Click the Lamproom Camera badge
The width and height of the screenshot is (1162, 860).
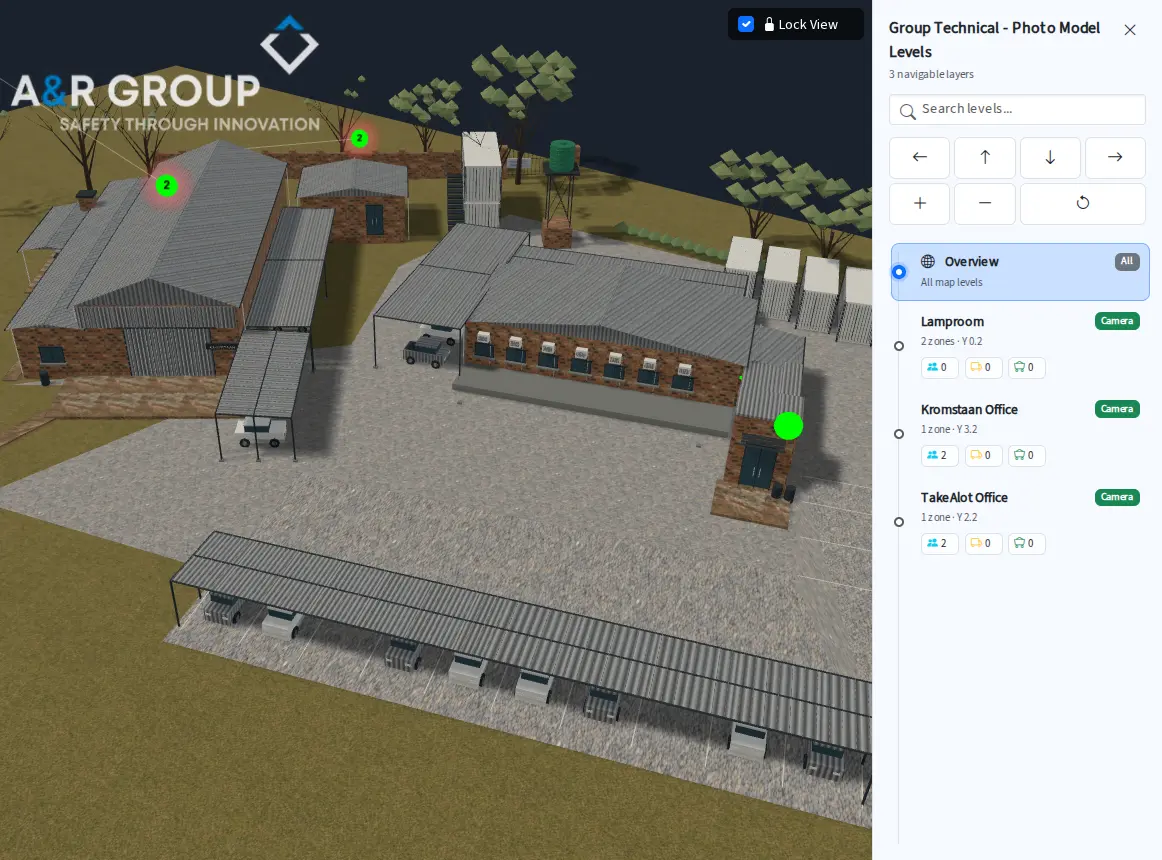pyautogui.click(x=1117, y=321)
